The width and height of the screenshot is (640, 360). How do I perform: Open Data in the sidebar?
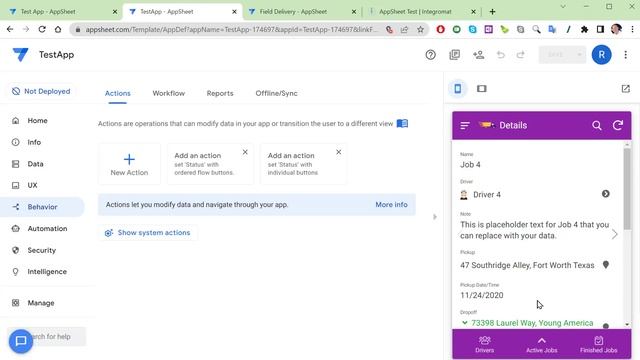pos(42,164)
